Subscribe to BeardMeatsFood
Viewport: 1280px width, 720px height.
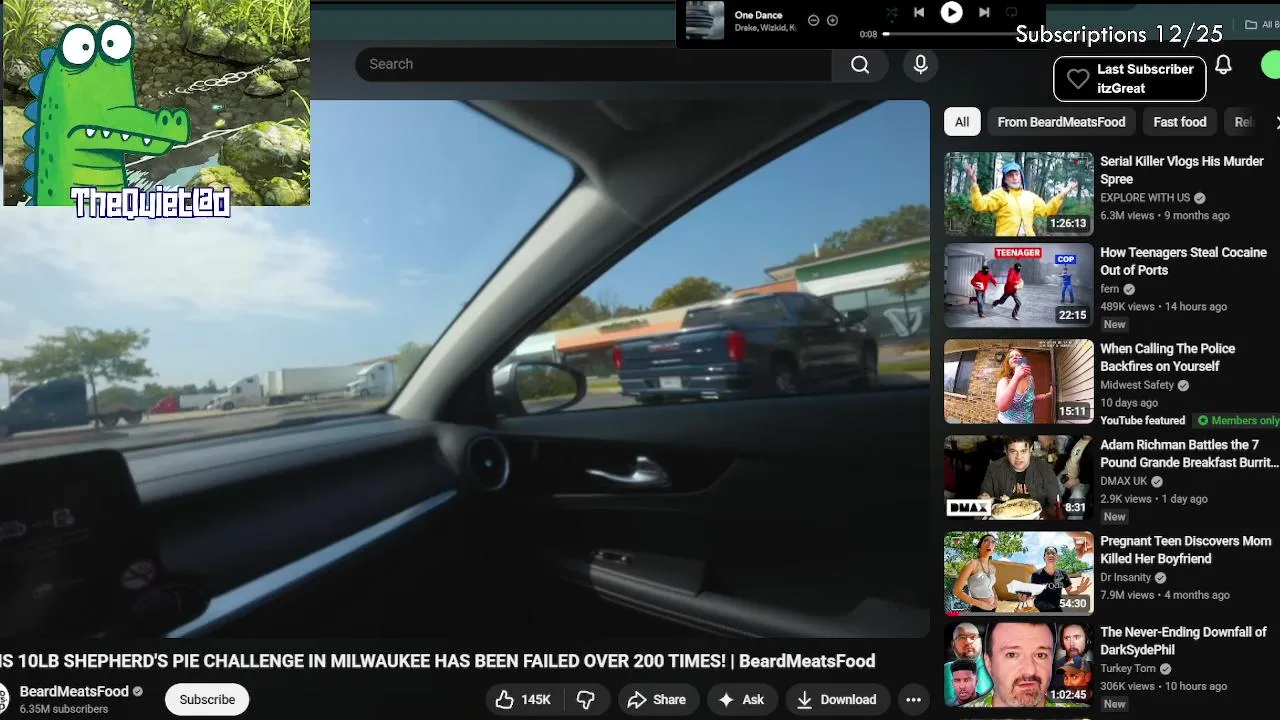207,700
